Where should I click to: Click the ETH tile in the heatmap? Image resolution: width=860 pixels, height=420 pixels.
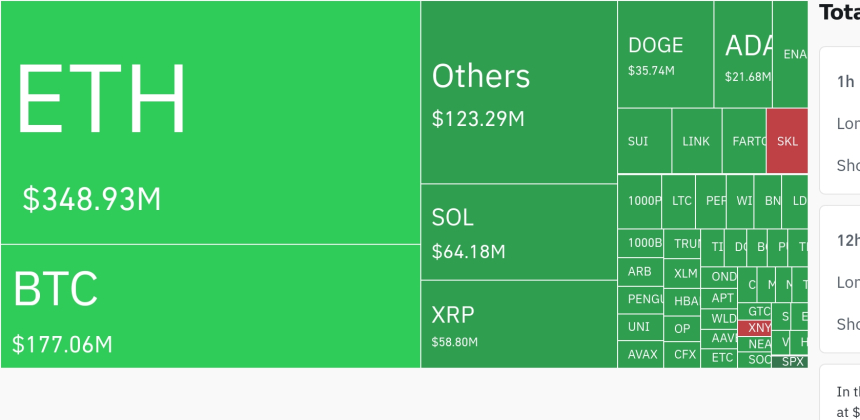click(210, 122)
